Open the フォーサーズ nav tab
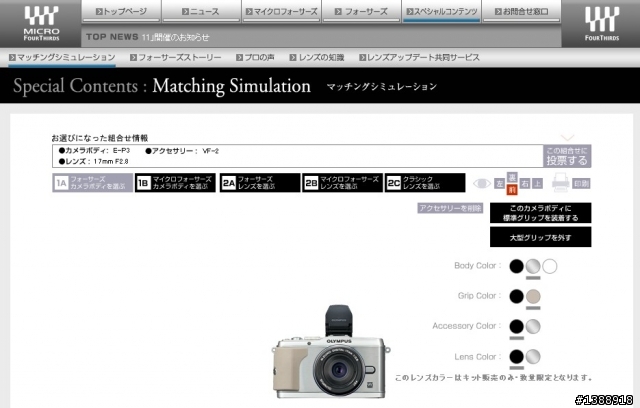This screenshot has width=640, height=408. click(x=361, y=11)
